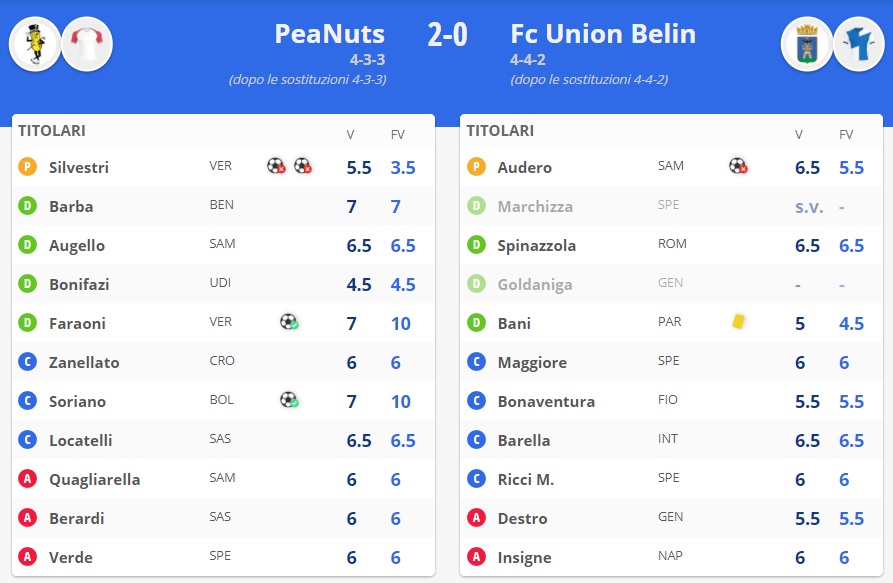Click Audero's goal conceded ball icon
The width and height of the screenshot is (893, 583).
[x=738, y=166]
